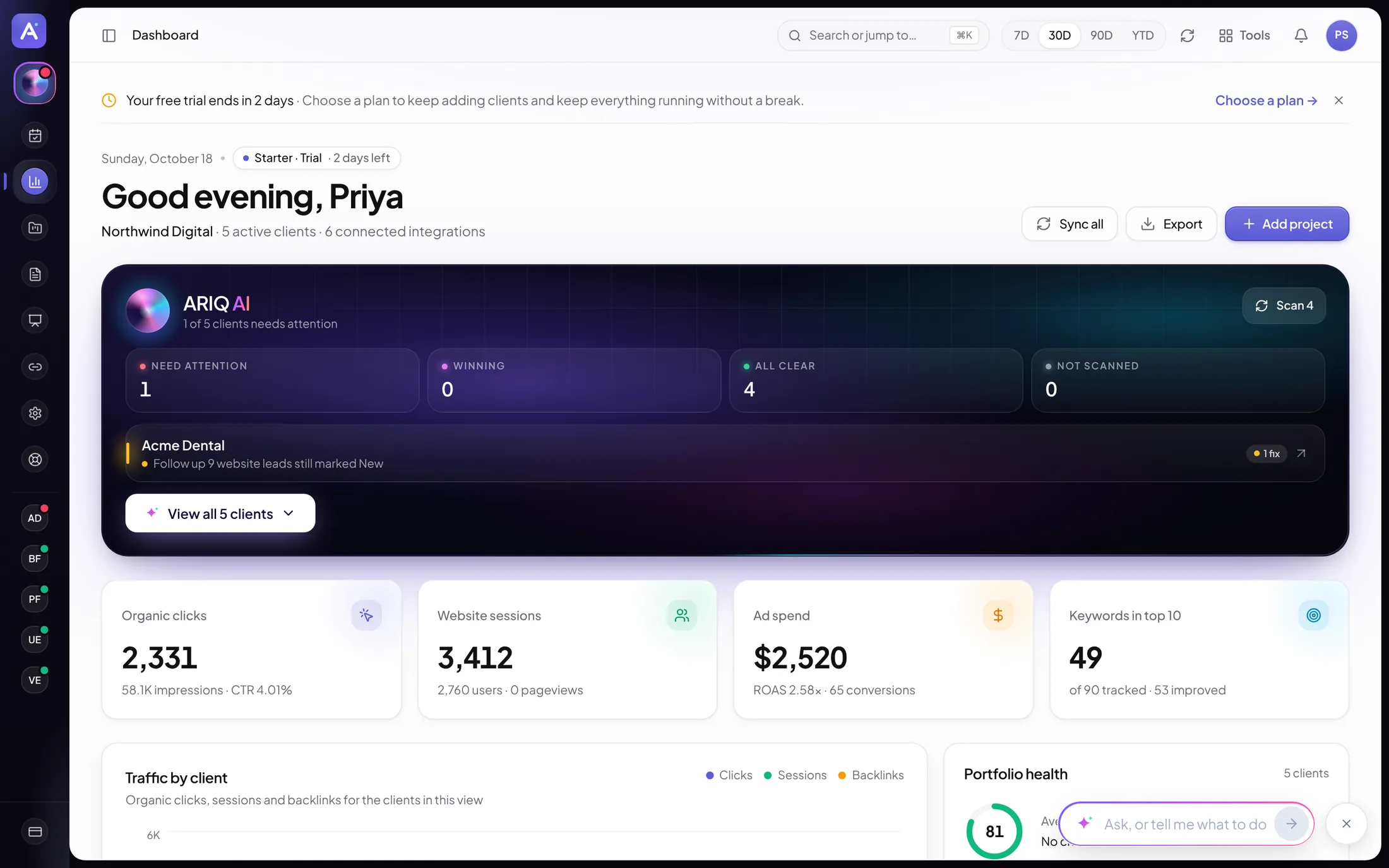This screenshot has height=868, width=1389.
Task: Click the $2,520 ad spend value
Action: pos(800,657)
